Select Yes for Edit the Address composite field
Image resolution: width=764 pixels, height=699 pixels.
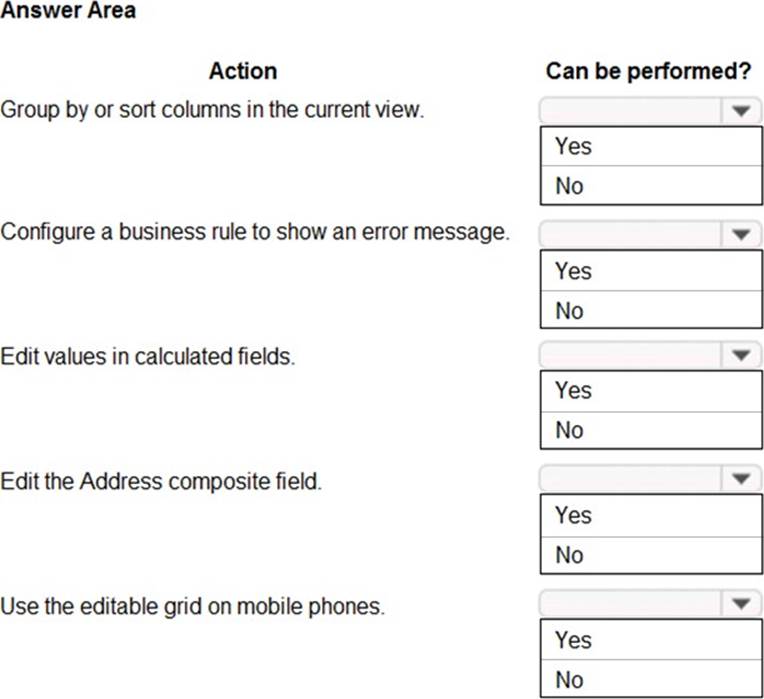point(649,515)
